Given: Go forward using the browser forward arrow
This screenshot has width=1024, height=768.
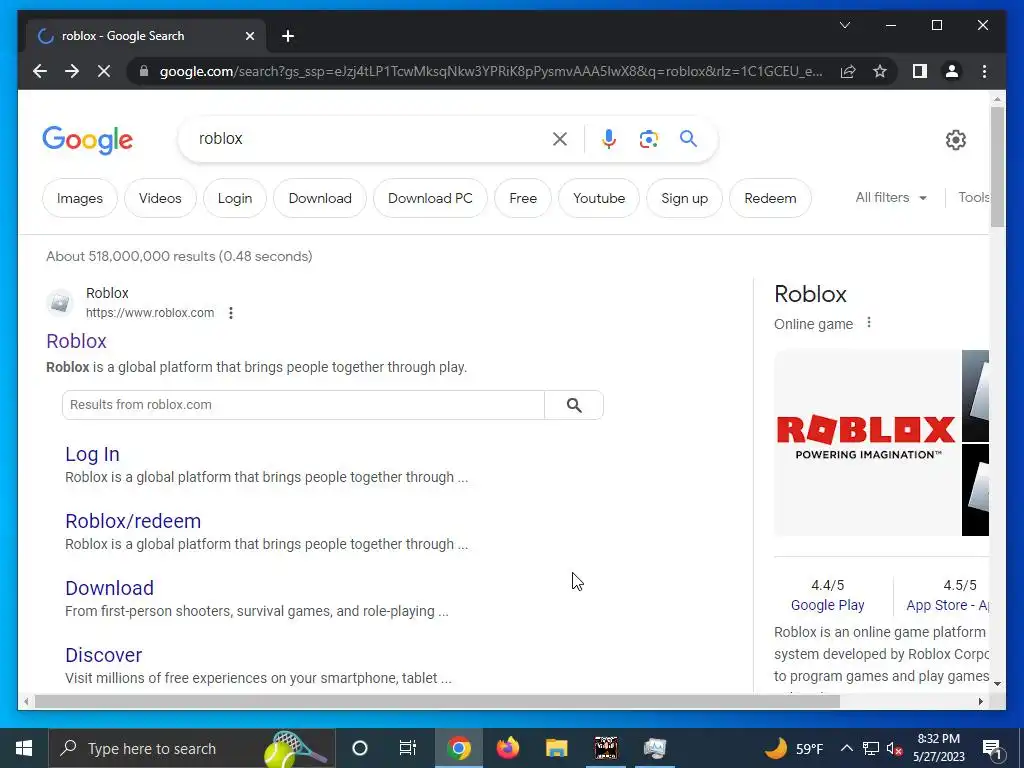Looking at the screenshot, I should pos(72,71).
